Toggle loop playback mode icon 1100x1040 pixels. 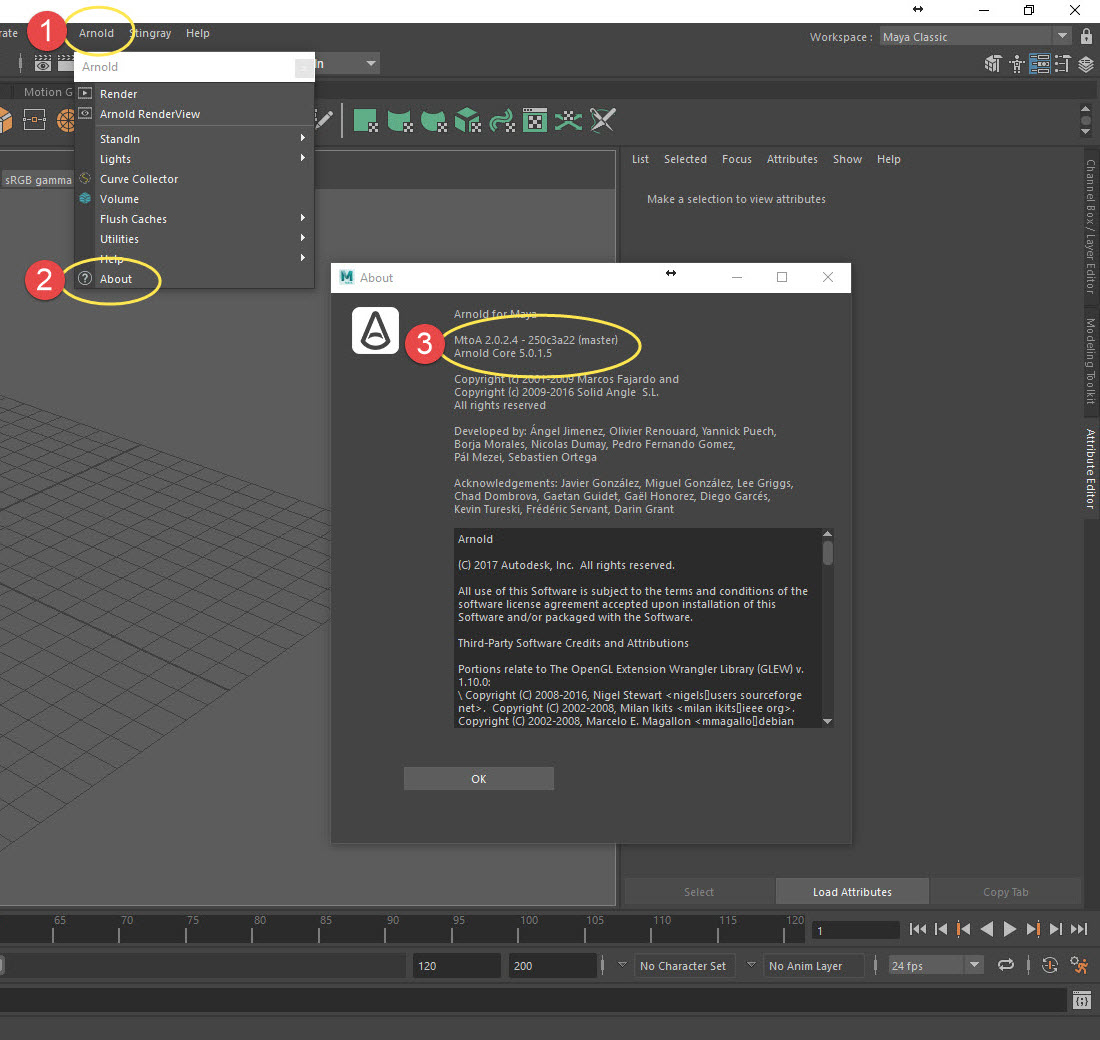1006,965
